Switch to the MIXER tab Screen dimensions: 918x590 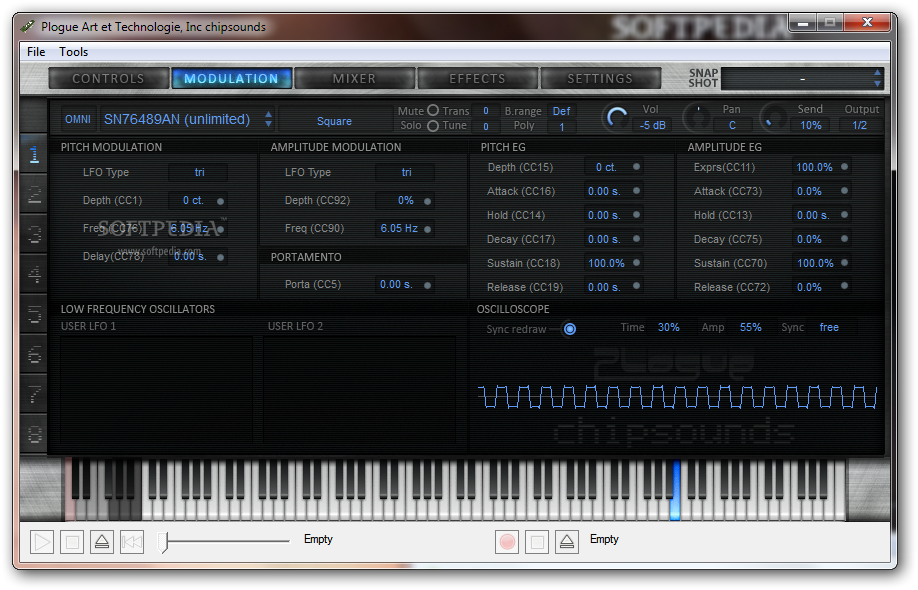pos(354,78)
